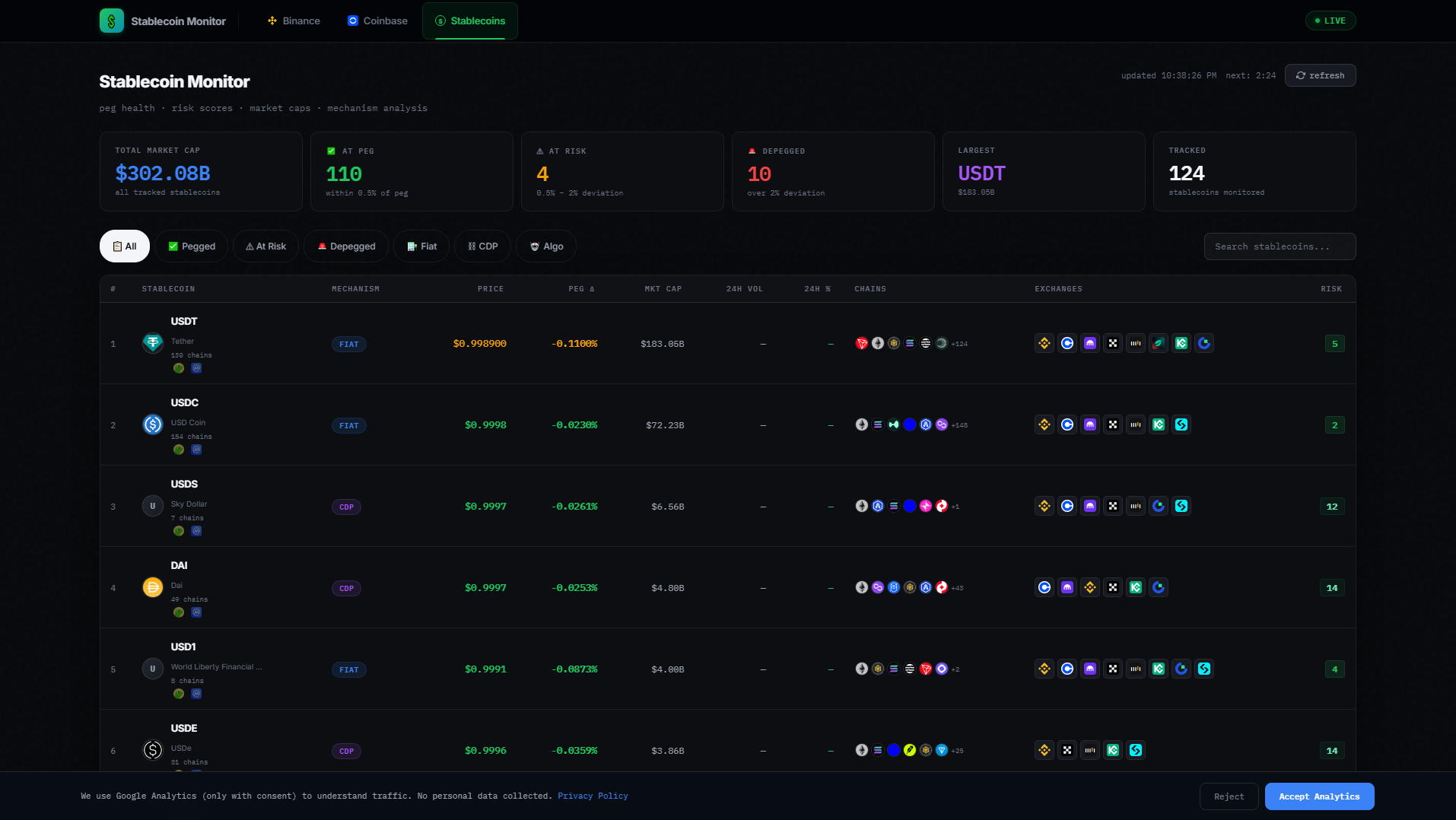Sort by STABLECOIN column header

point(168,289)
